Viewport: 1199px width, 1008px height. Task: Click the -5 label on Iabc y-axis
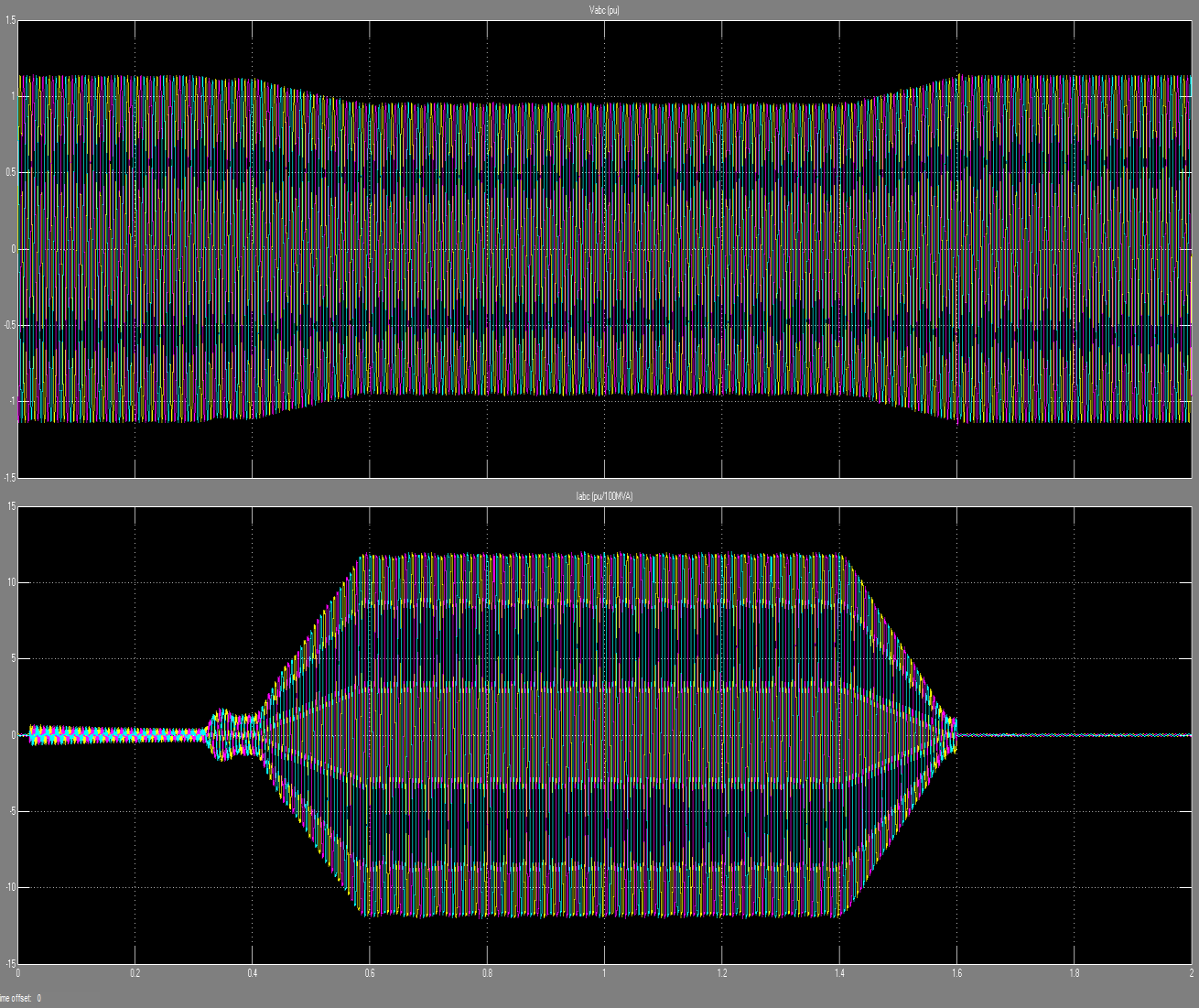pos(12,811)
